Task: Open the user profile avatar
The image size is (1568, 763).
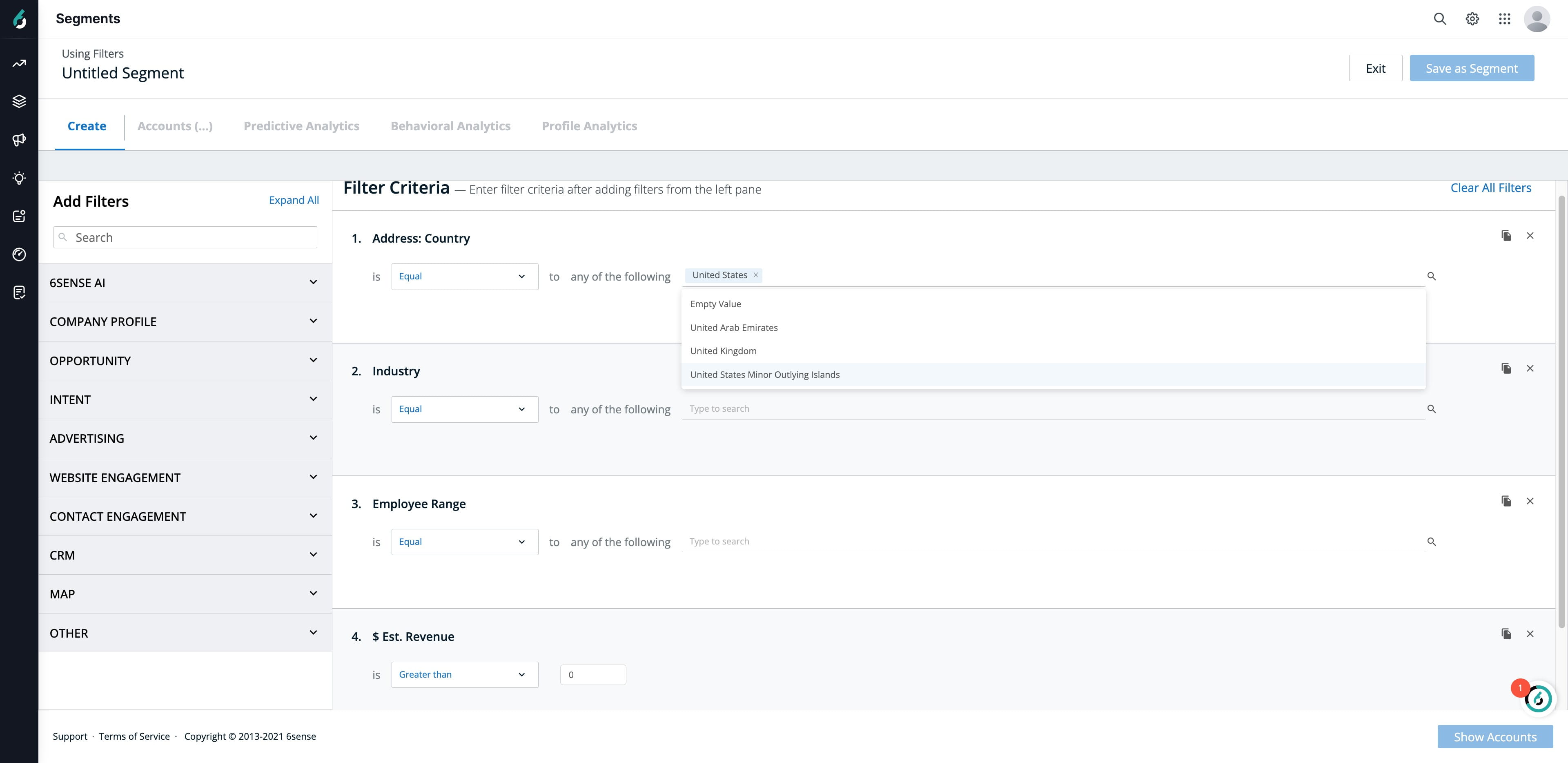Action: (1536, 19)
